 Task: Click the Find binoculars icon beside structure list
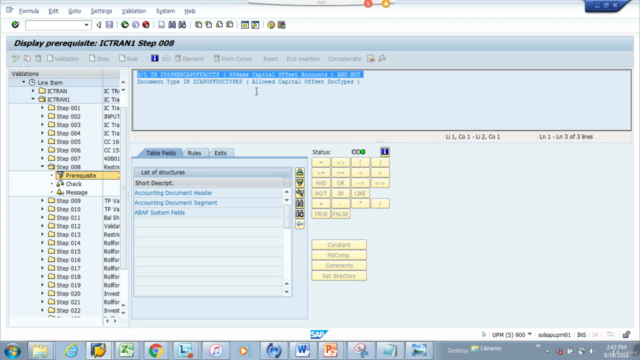[x=300, y=203]
